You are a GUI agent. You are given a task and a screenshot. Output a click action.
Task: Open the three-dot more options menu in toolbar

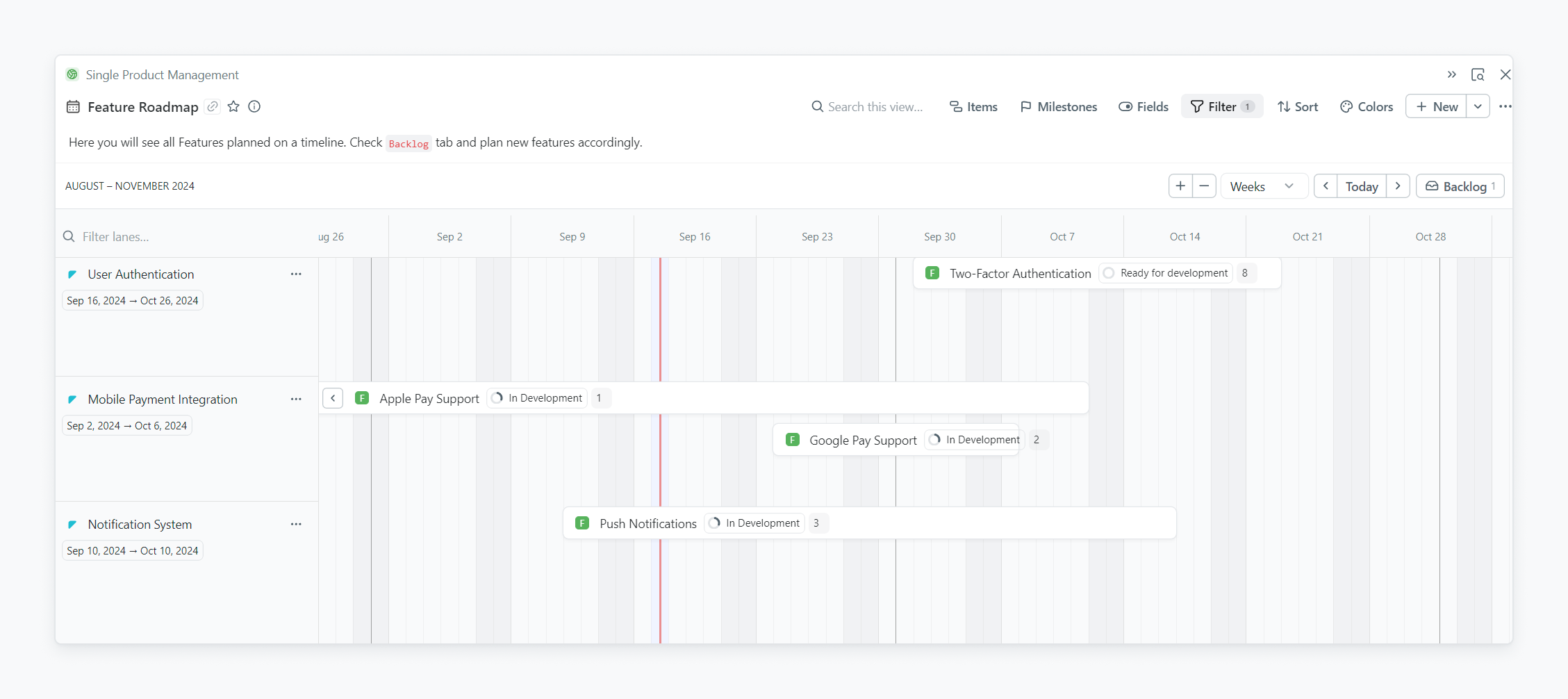pos(1505,106)
